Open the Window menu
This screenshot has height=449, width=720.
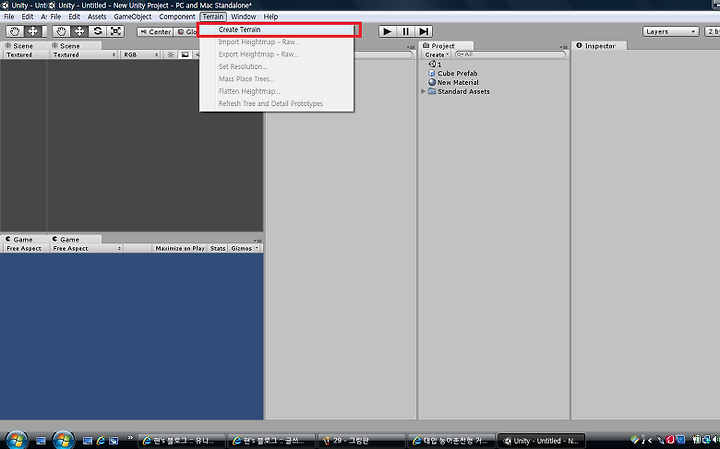point(243,17)
